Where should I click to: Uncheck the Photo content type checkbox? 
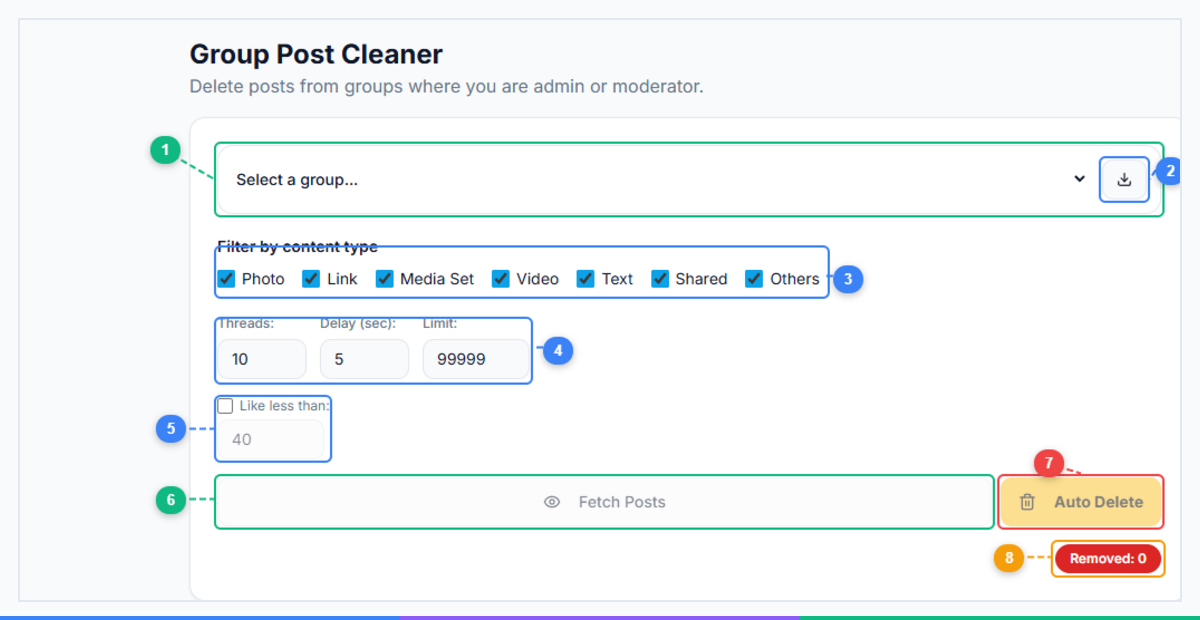coord(226,279)
